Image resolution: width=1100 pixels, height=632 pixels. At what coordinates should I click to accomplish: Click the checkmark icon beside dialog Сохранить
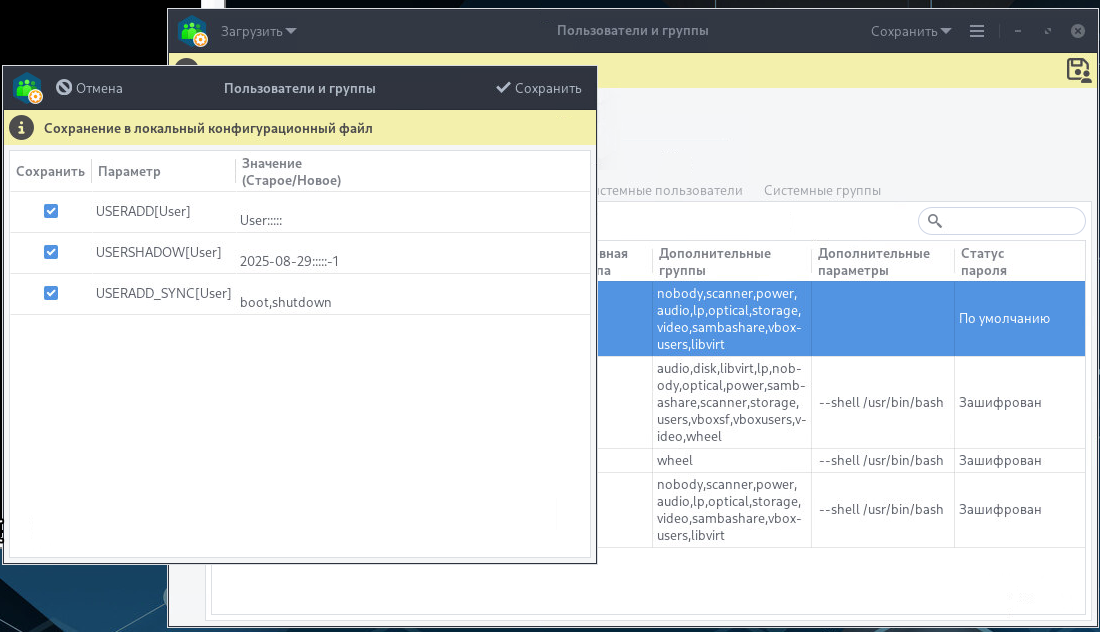[503, 88]
